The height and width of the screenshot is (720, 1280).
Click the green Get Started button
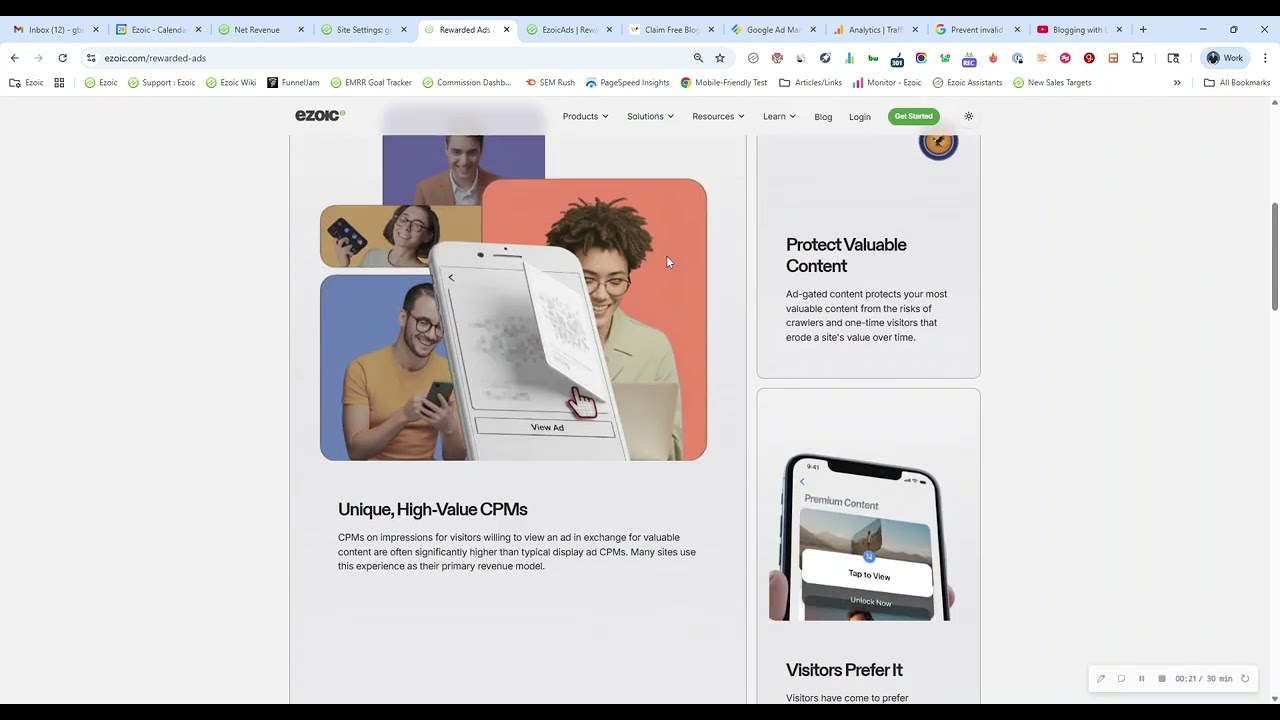click(913, 116)
